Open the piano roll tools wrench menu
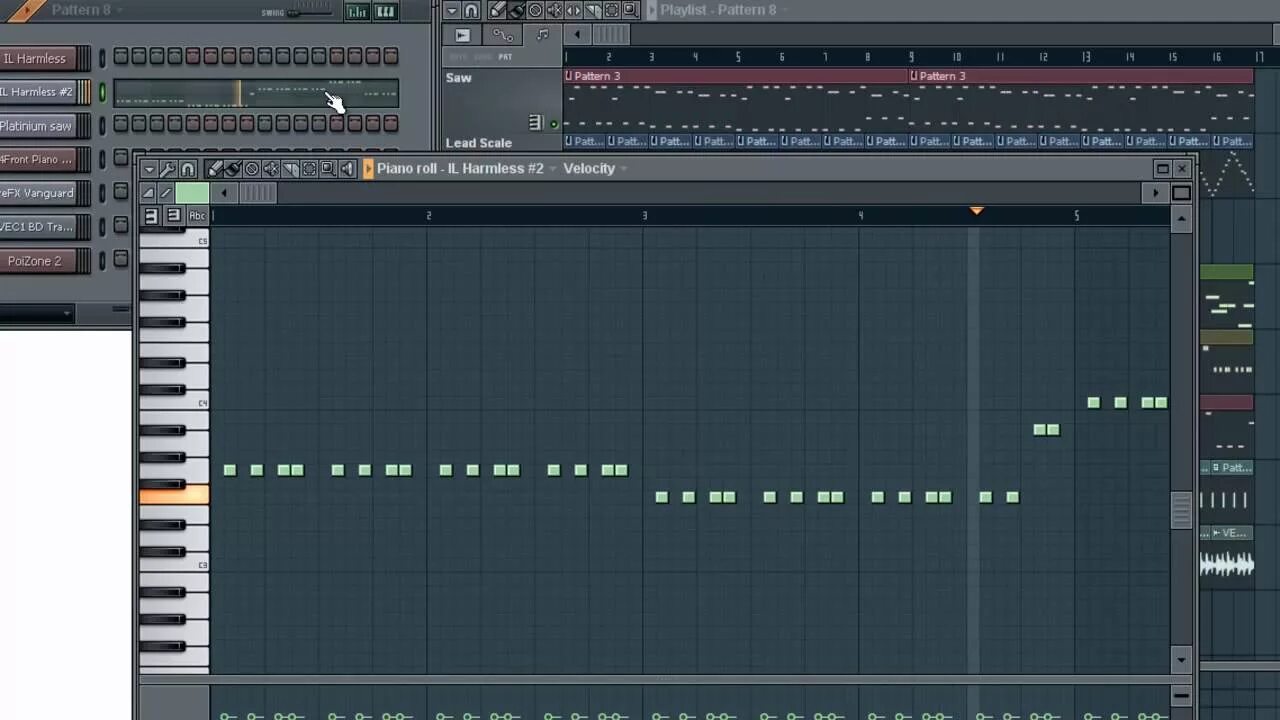The image size is (1280, 720). (169, 169)
